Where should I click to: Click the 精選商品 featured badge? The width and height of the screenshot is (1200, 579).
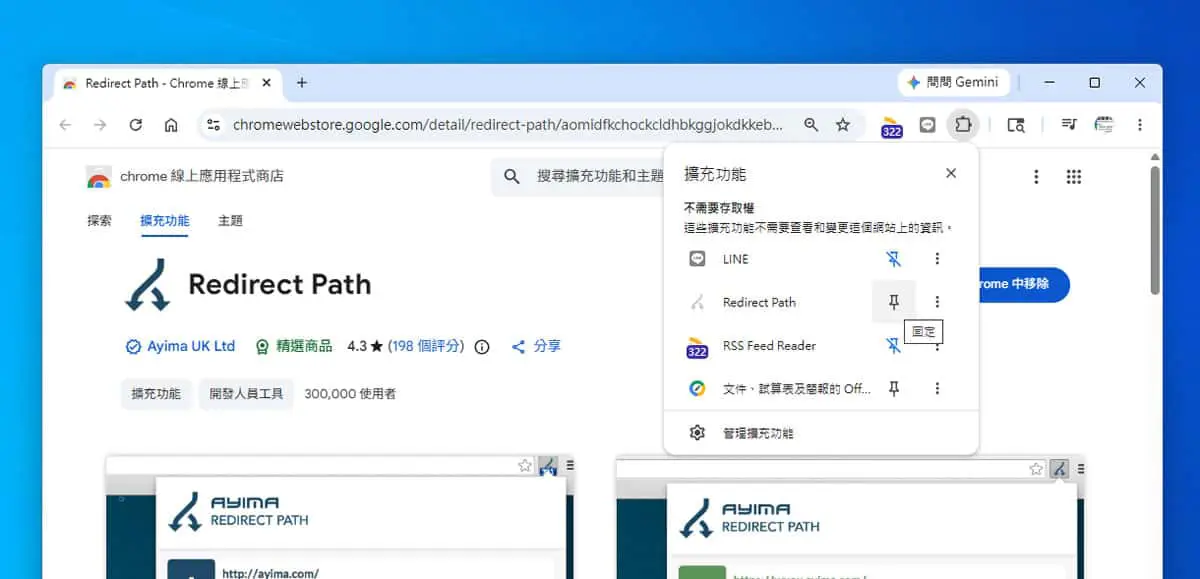293,346
